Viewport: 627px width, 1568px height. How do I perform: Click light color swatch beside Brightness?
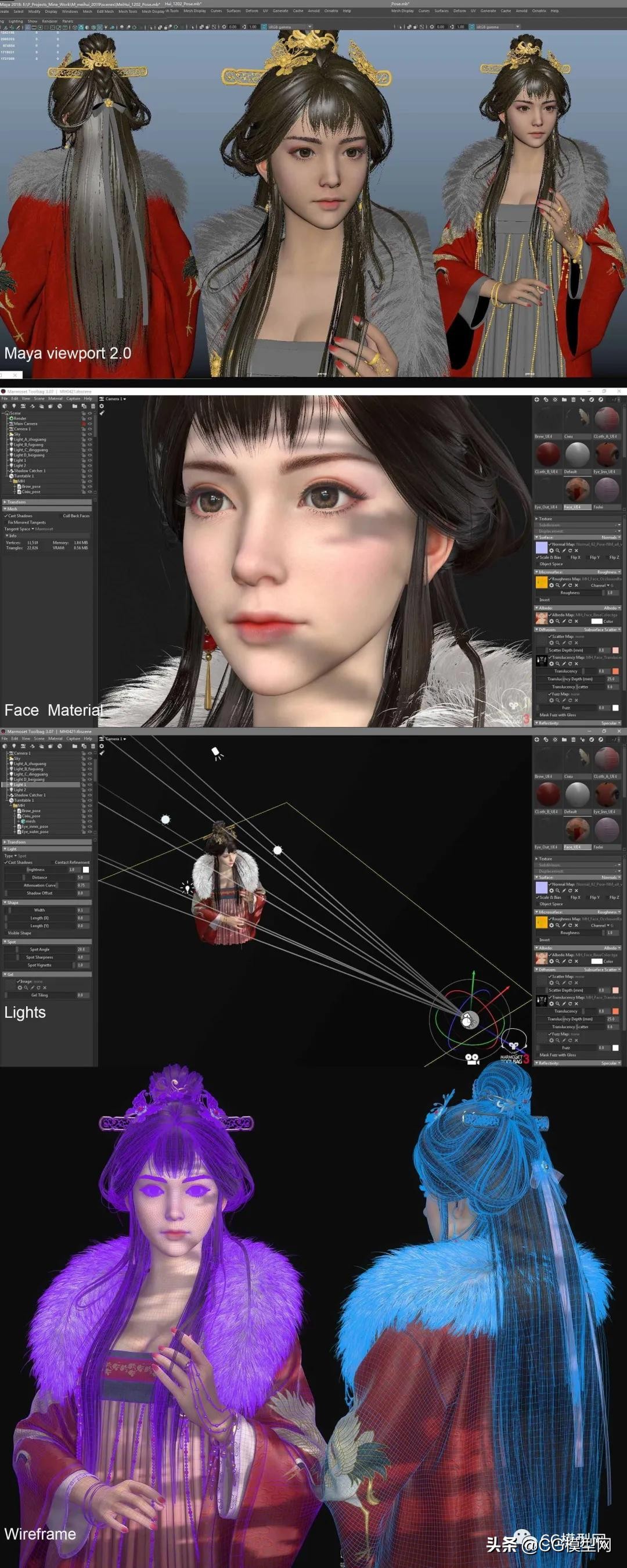pos(86,870)
